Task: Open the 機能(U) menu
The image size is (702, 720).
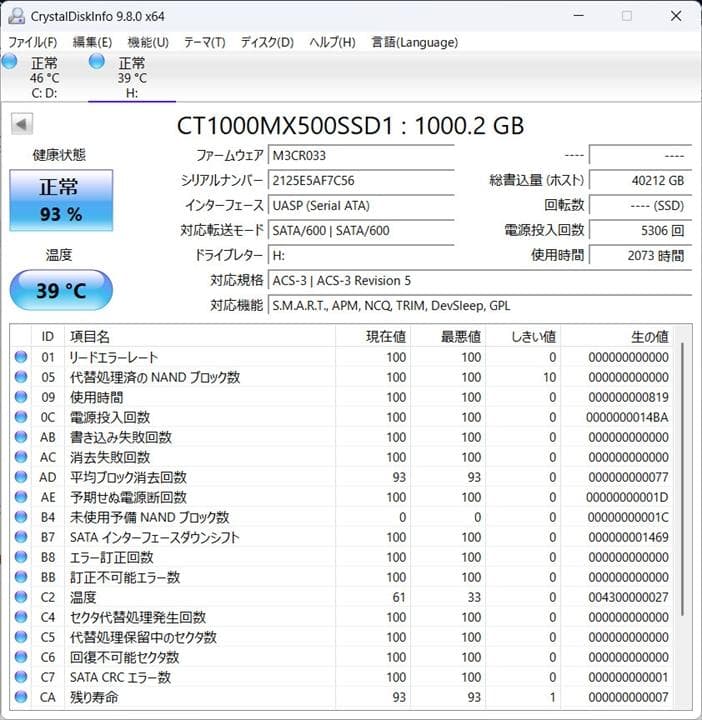Action: click(148, 42)
